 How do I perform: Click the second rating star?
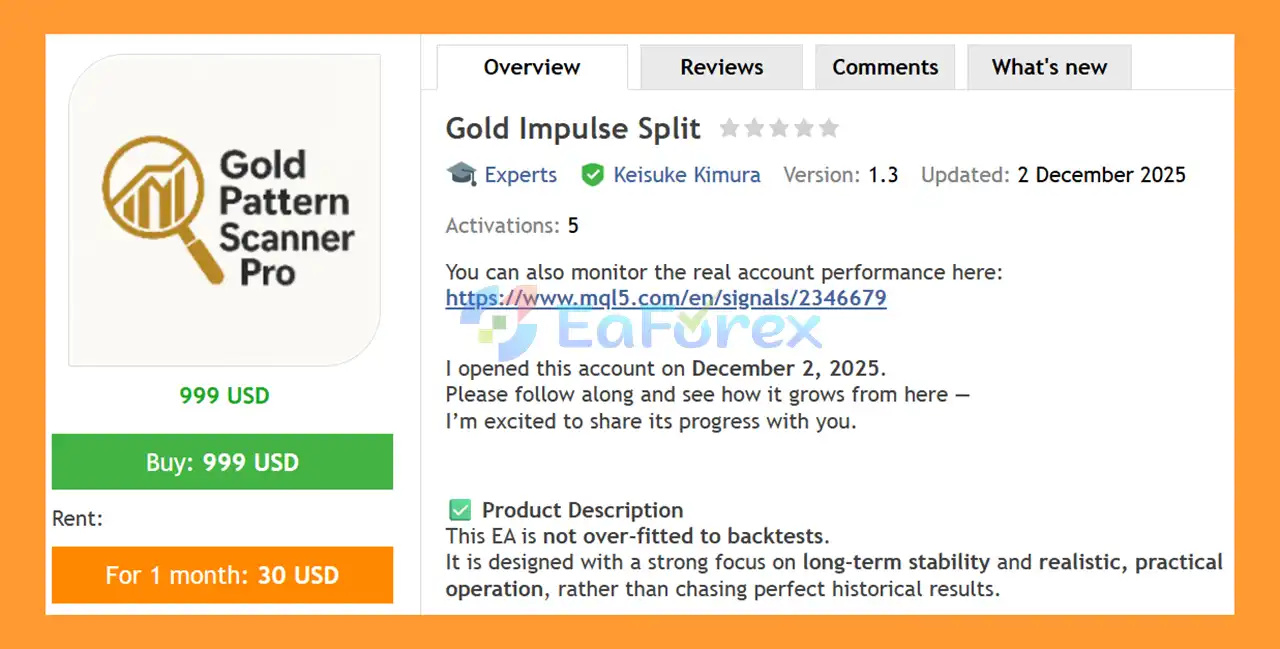click(x=754, y=128)
